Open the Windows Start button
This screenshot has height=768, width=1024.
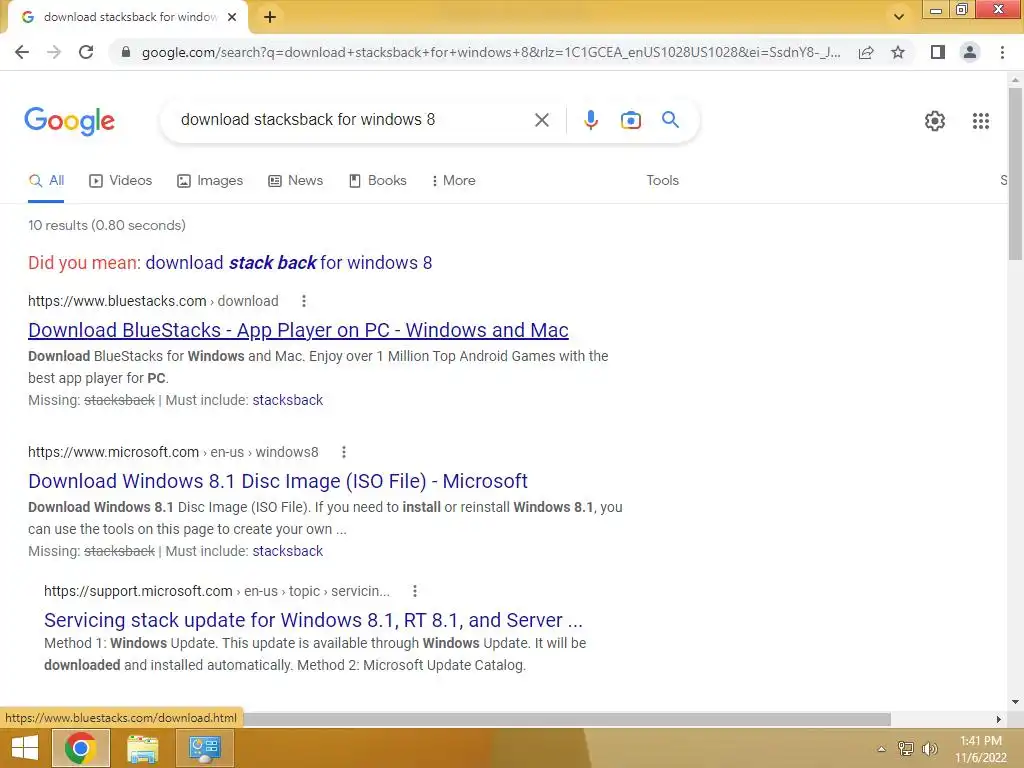pos(25,748)
